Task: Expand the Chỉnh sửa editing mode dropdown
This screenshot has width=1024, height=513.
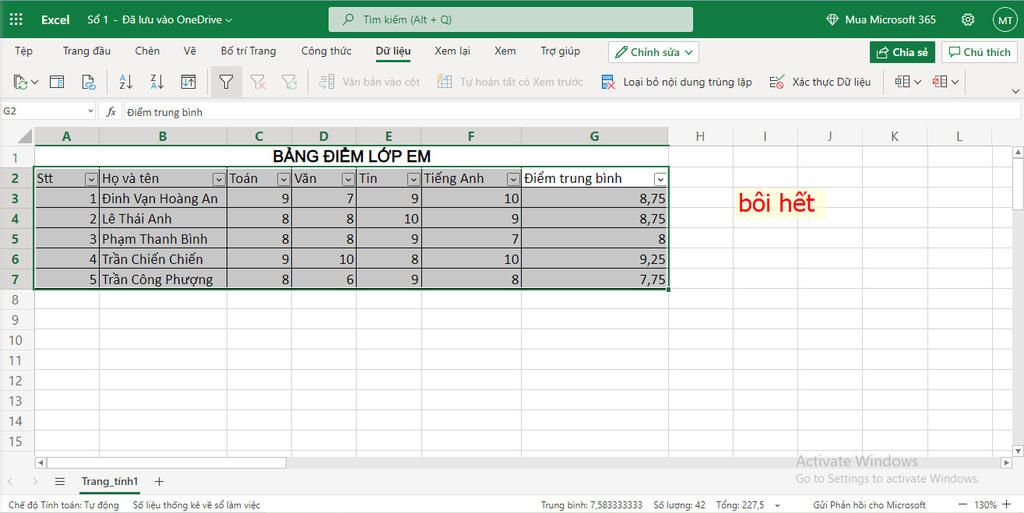Action: (653, 52)
